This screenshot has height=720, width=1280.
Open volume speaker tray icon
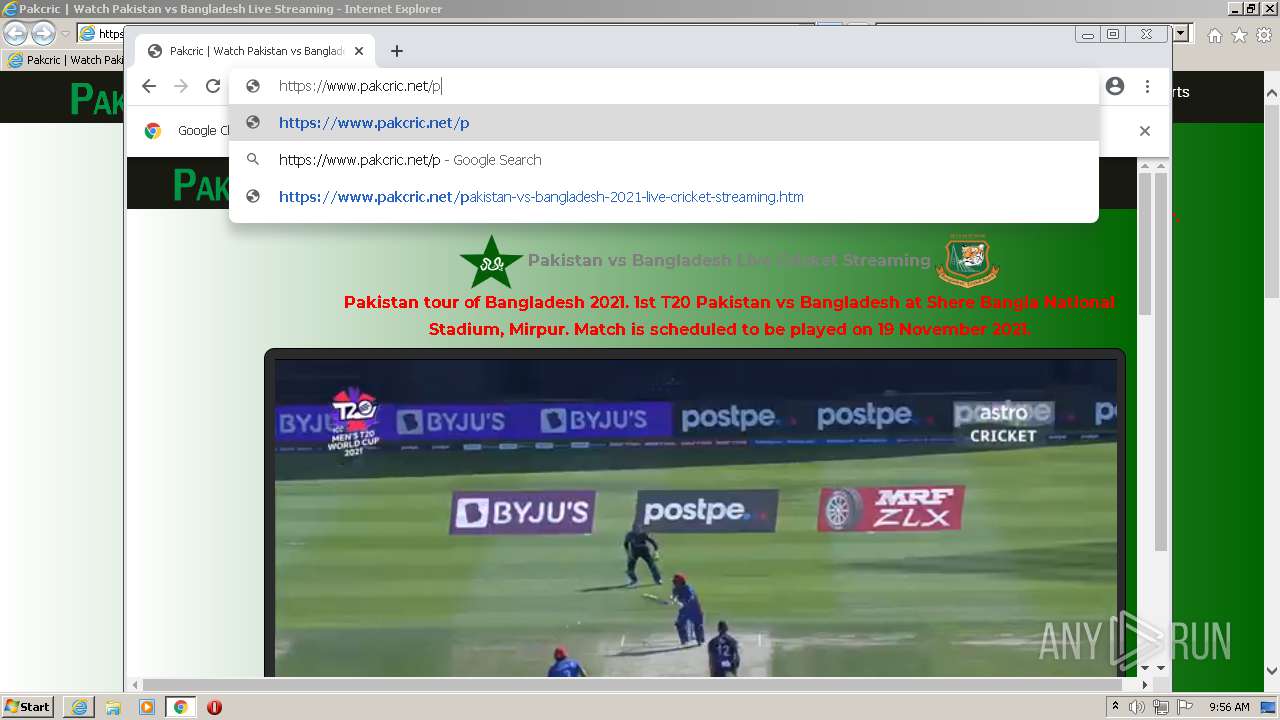pos(1137,707)
